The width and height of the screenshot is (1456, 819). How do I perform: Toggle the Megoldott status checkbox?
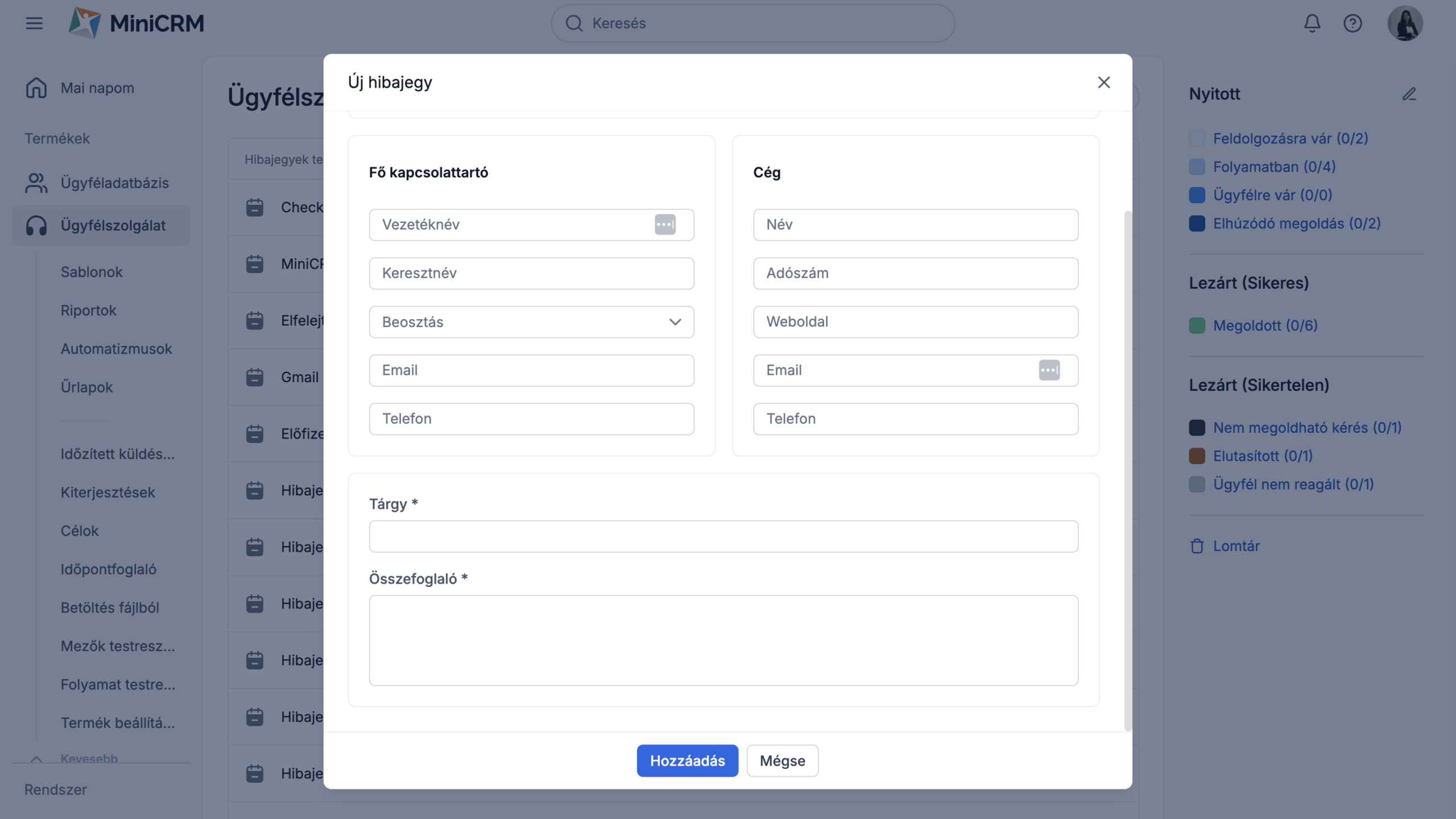(1197, 326)
